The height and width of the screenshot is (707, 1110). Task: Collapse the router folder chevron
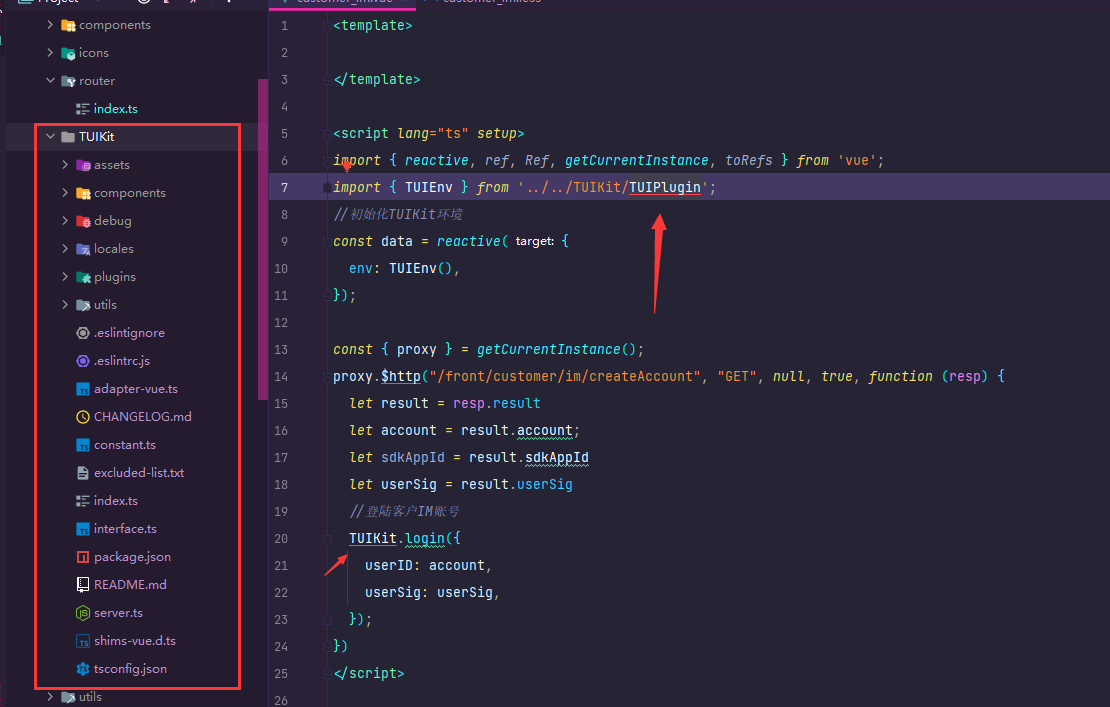tap(50, 81)
